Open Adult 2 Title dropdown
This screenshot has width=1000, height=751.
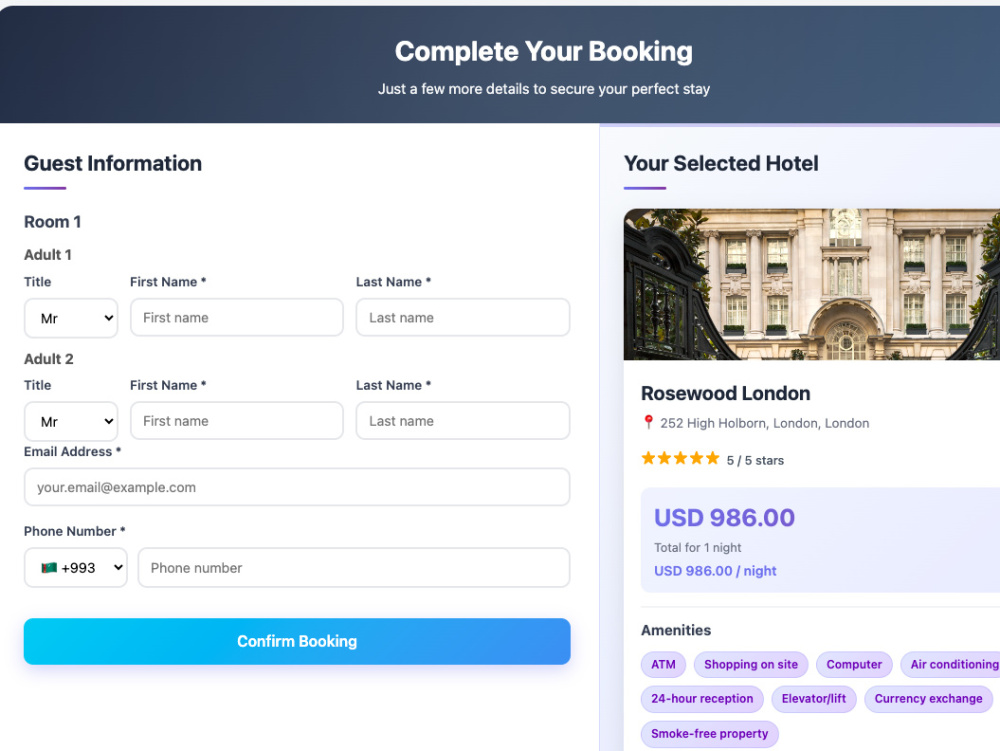click(x=71, y=421)
